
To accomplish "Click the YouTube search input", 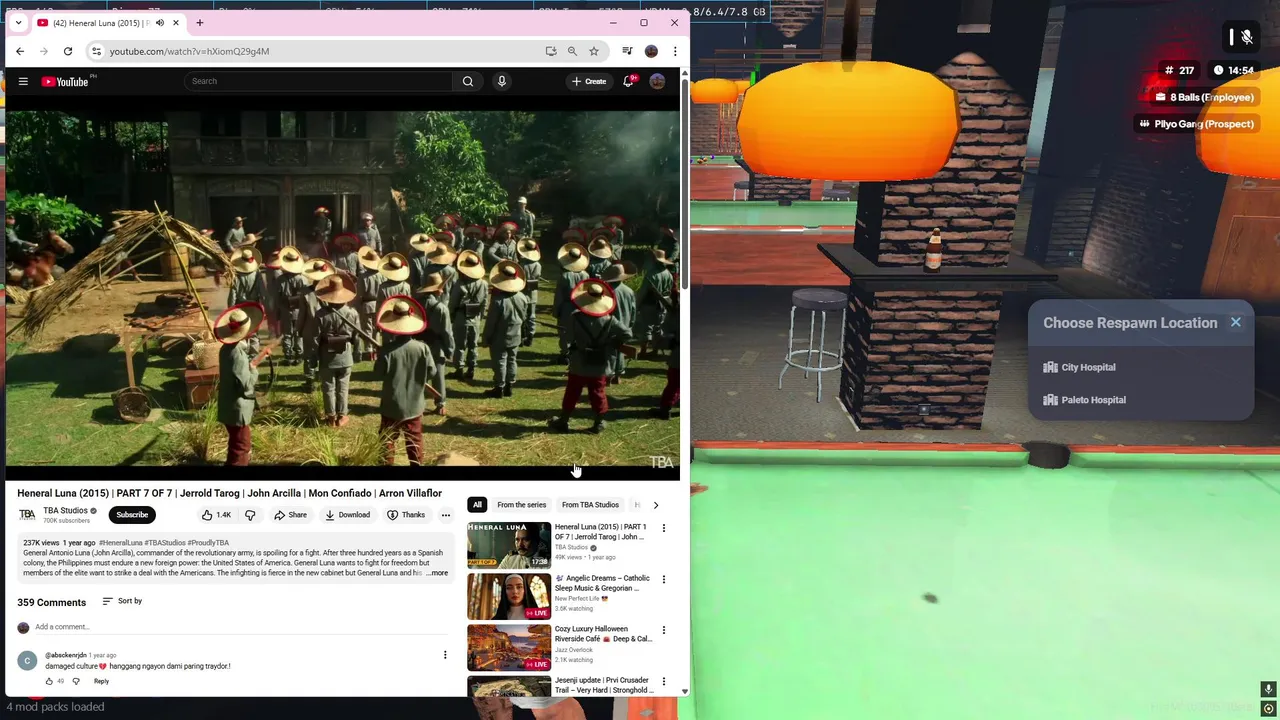I will 320,81.
